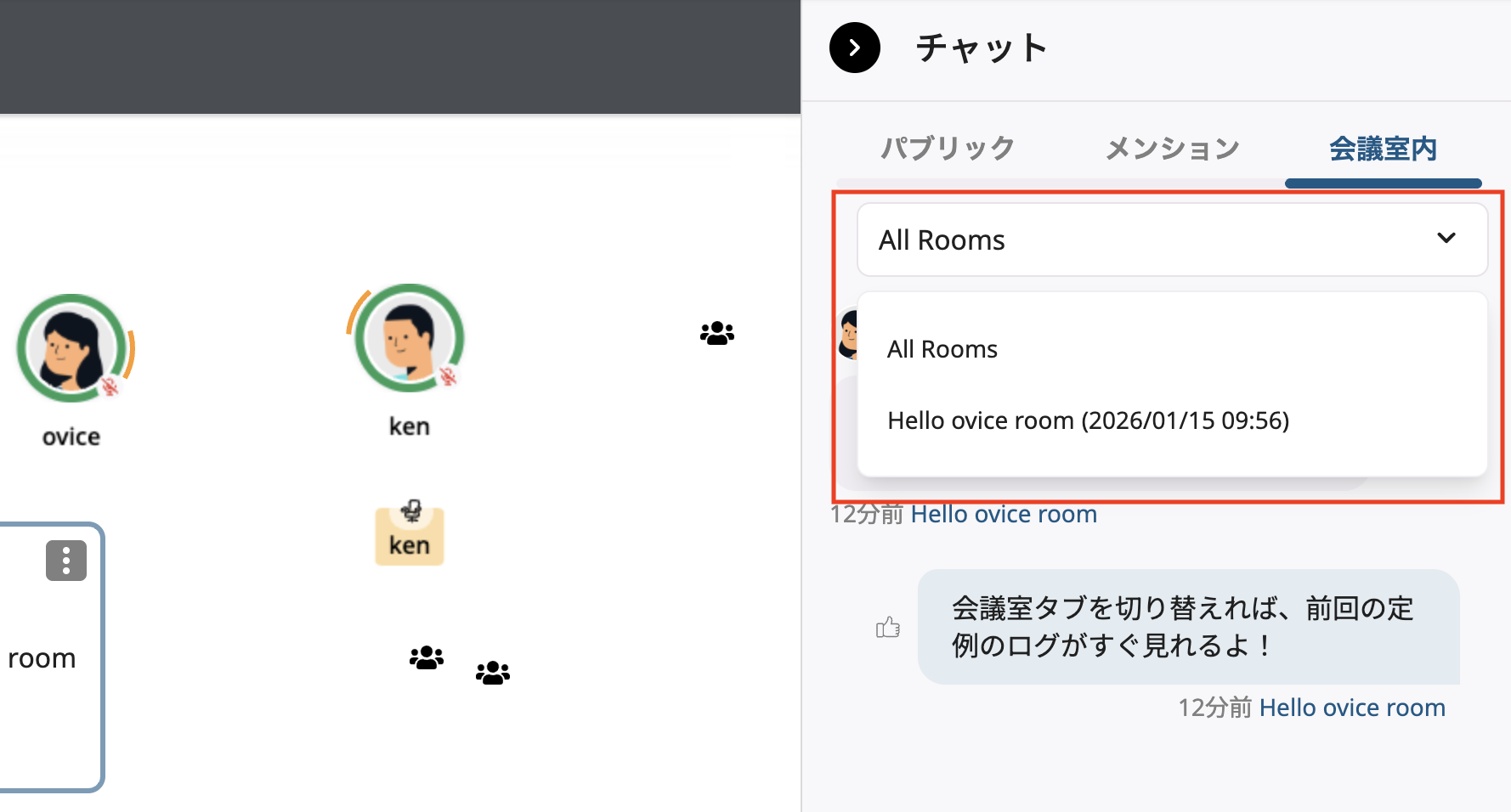Click the upper "Hello ovice room" link
The height and width of the screenshot is (812, 1511).
pos(1004,513)
